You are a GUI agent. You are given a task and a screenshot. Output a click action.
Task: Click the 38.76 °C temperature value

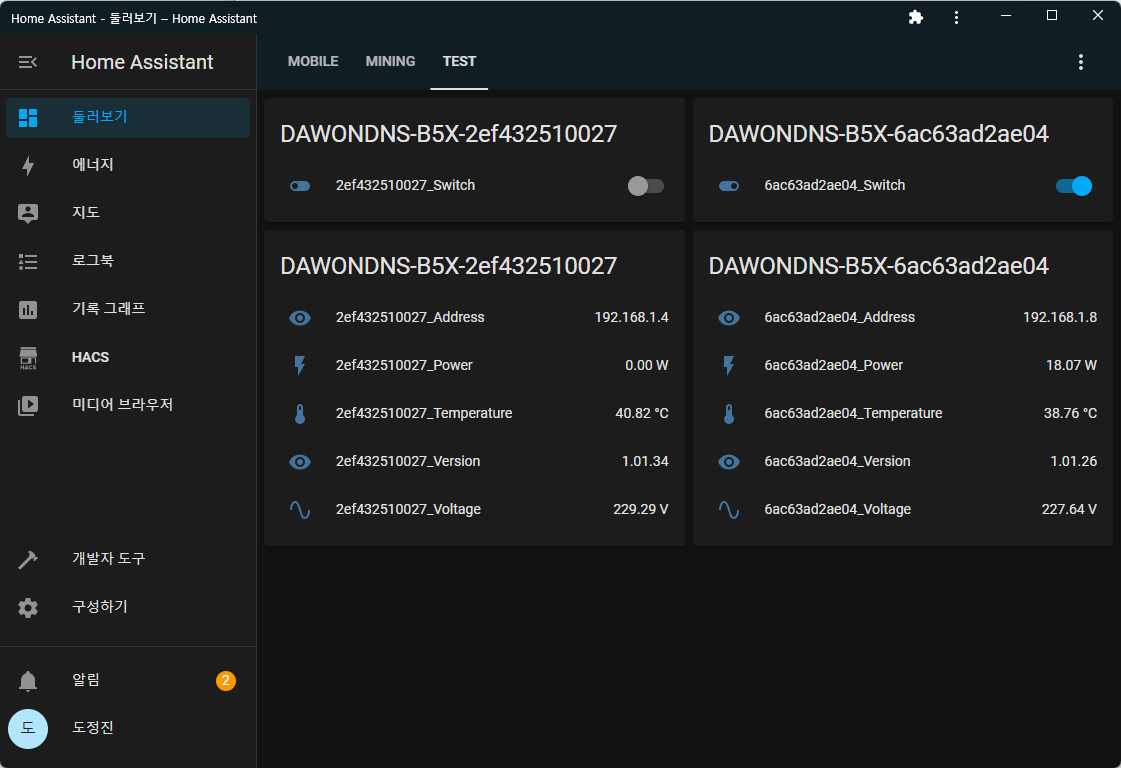point(1070,413)
